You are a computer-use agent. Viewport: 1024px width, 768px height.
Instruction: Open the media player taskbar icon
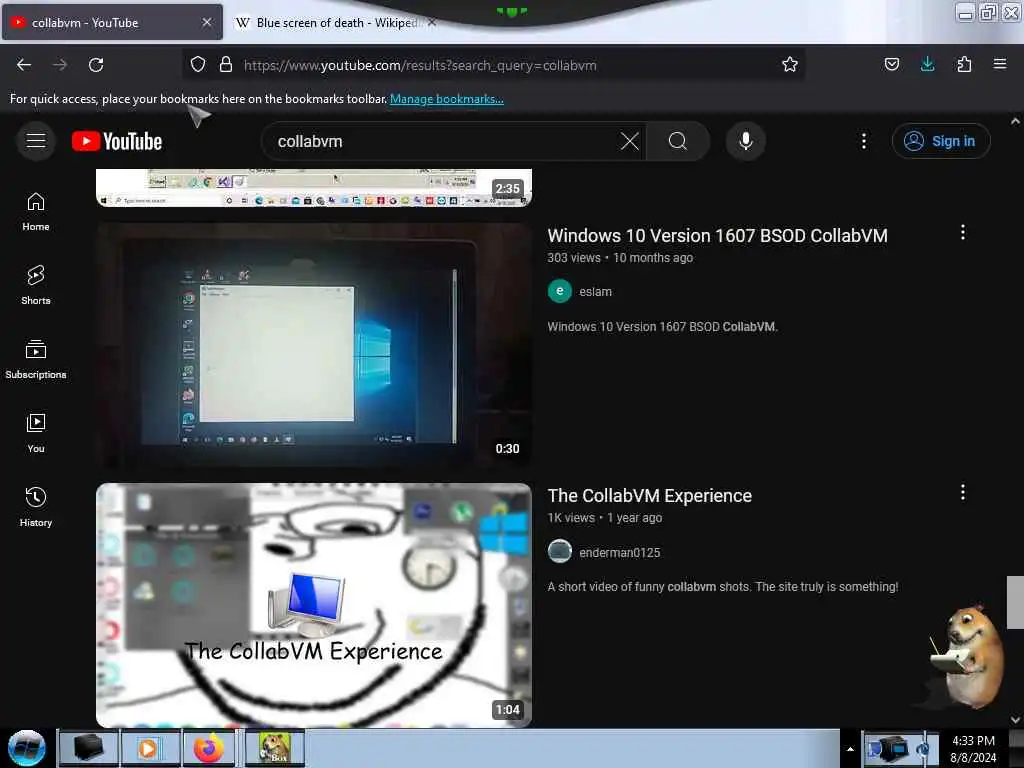tap(149, 748)
